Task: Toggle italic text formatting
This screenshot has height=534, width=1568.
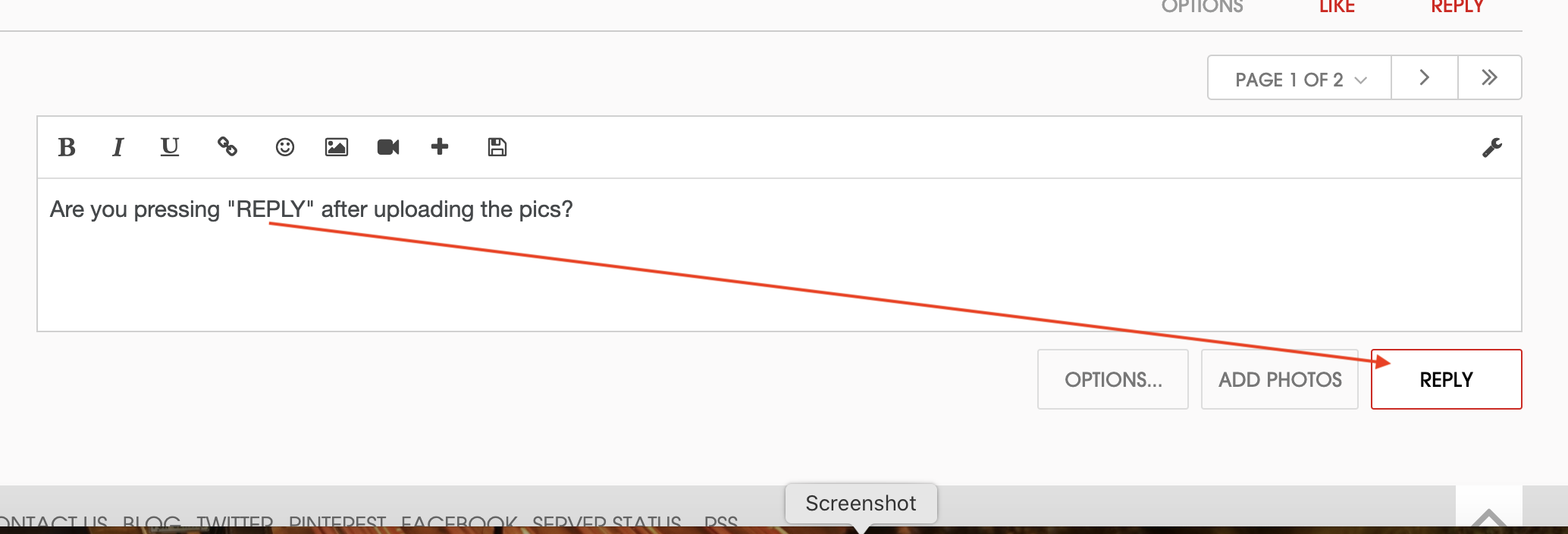Action: (118, 147)
